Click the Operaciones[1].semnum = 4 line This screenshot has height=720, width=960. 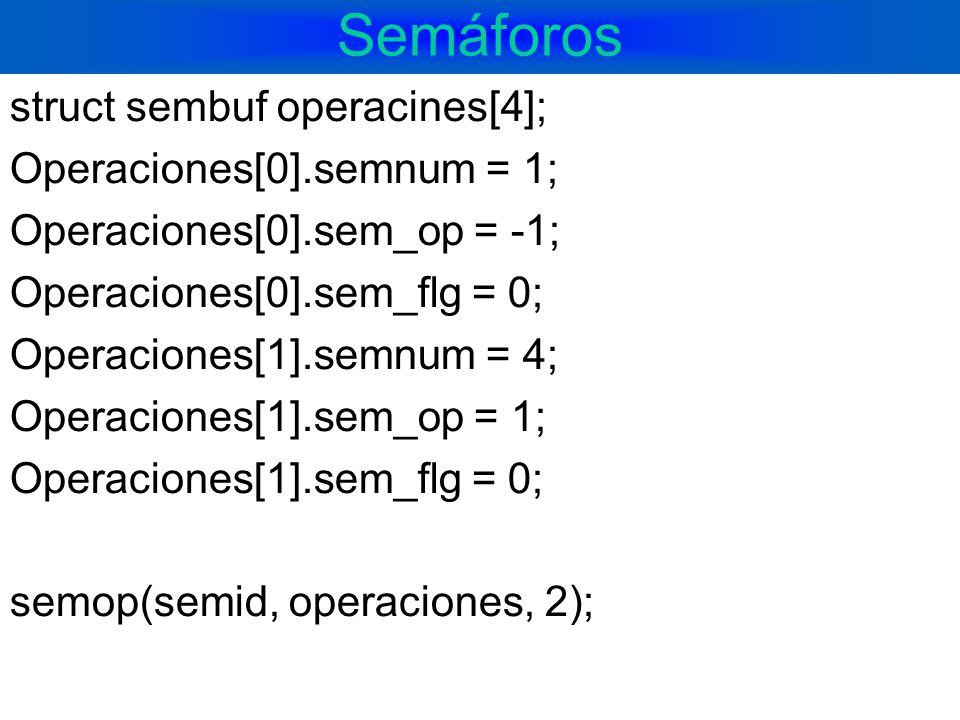pos(283,356)
